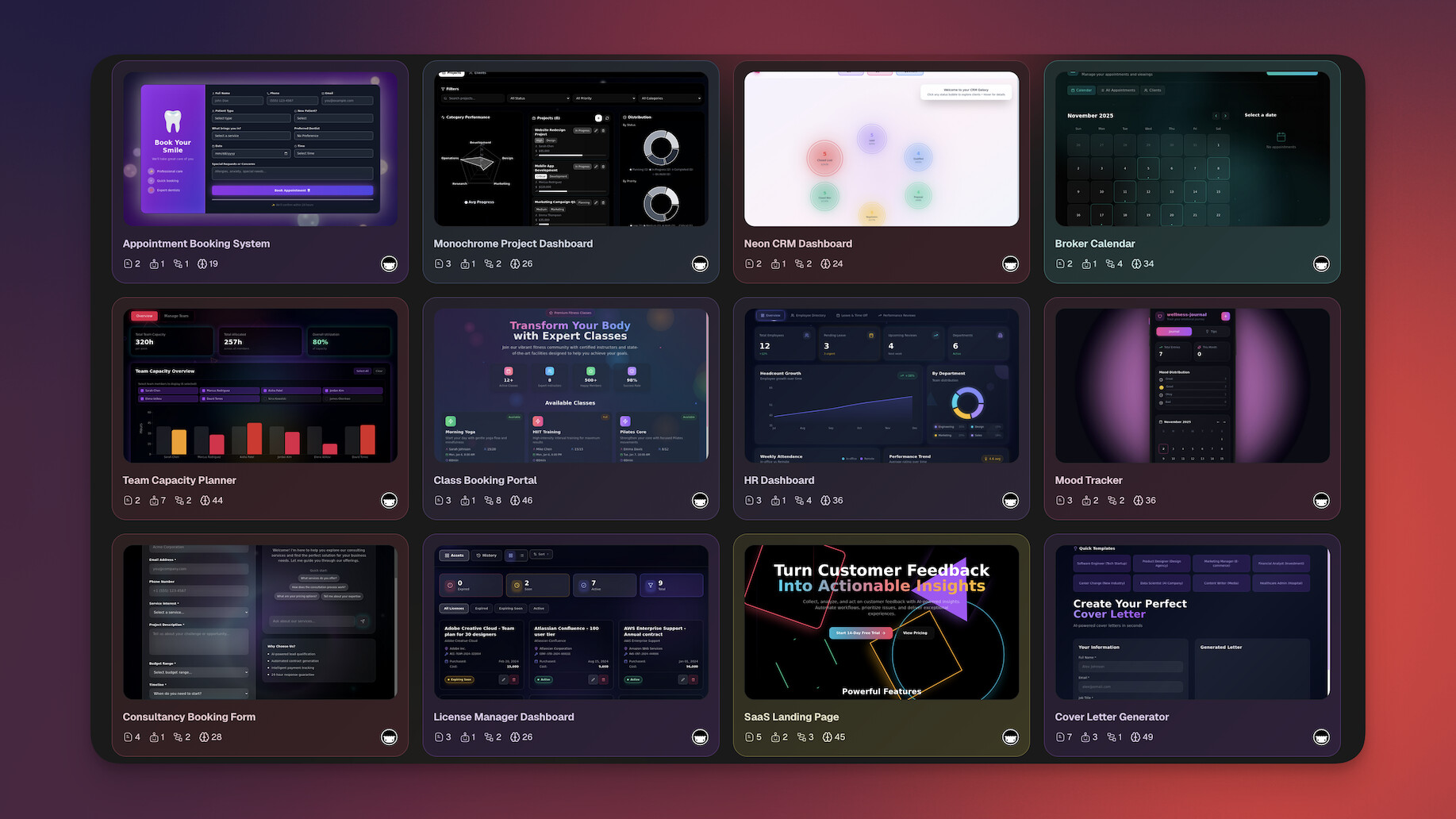Click the author avatar on SaaS Landing Page card
The image size is (1456, 819).
coord(1010,737)
